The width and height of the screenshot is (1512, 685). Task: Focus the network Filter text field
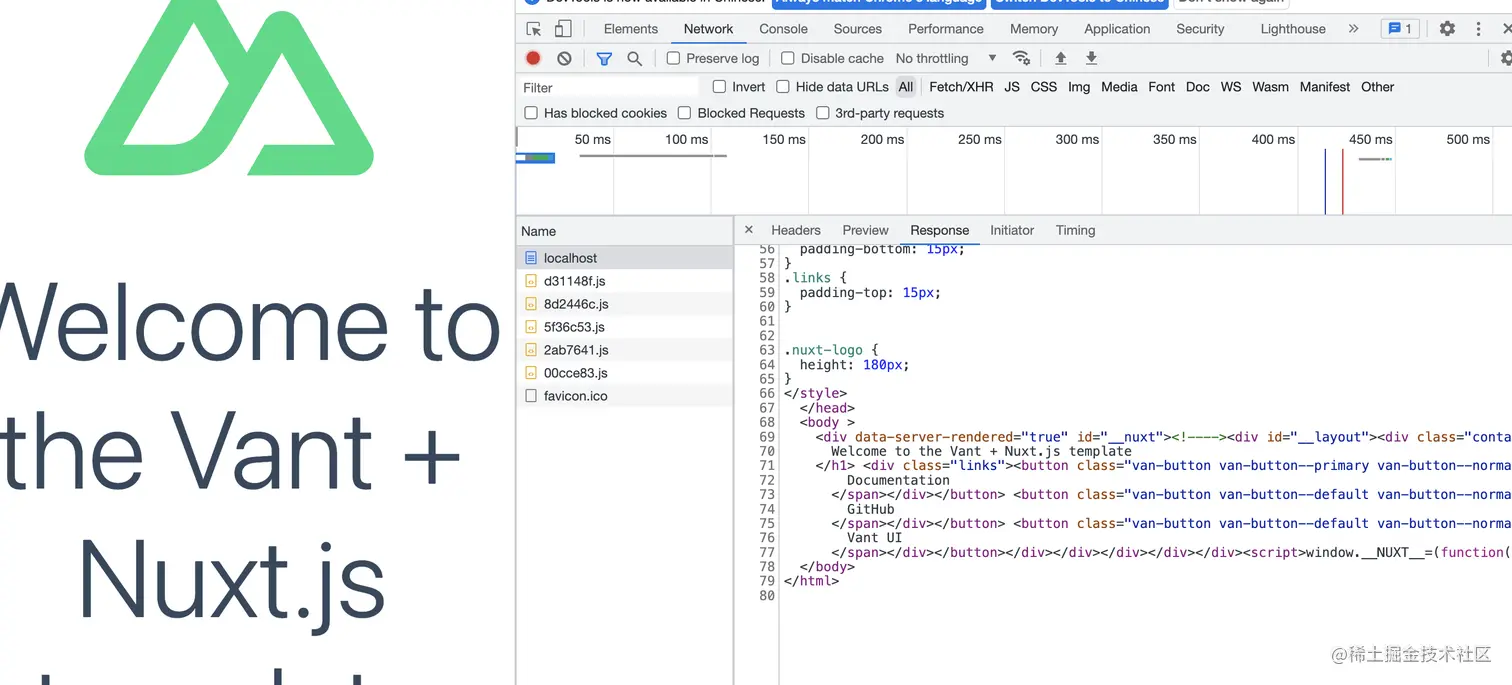[x=608, y=87]
